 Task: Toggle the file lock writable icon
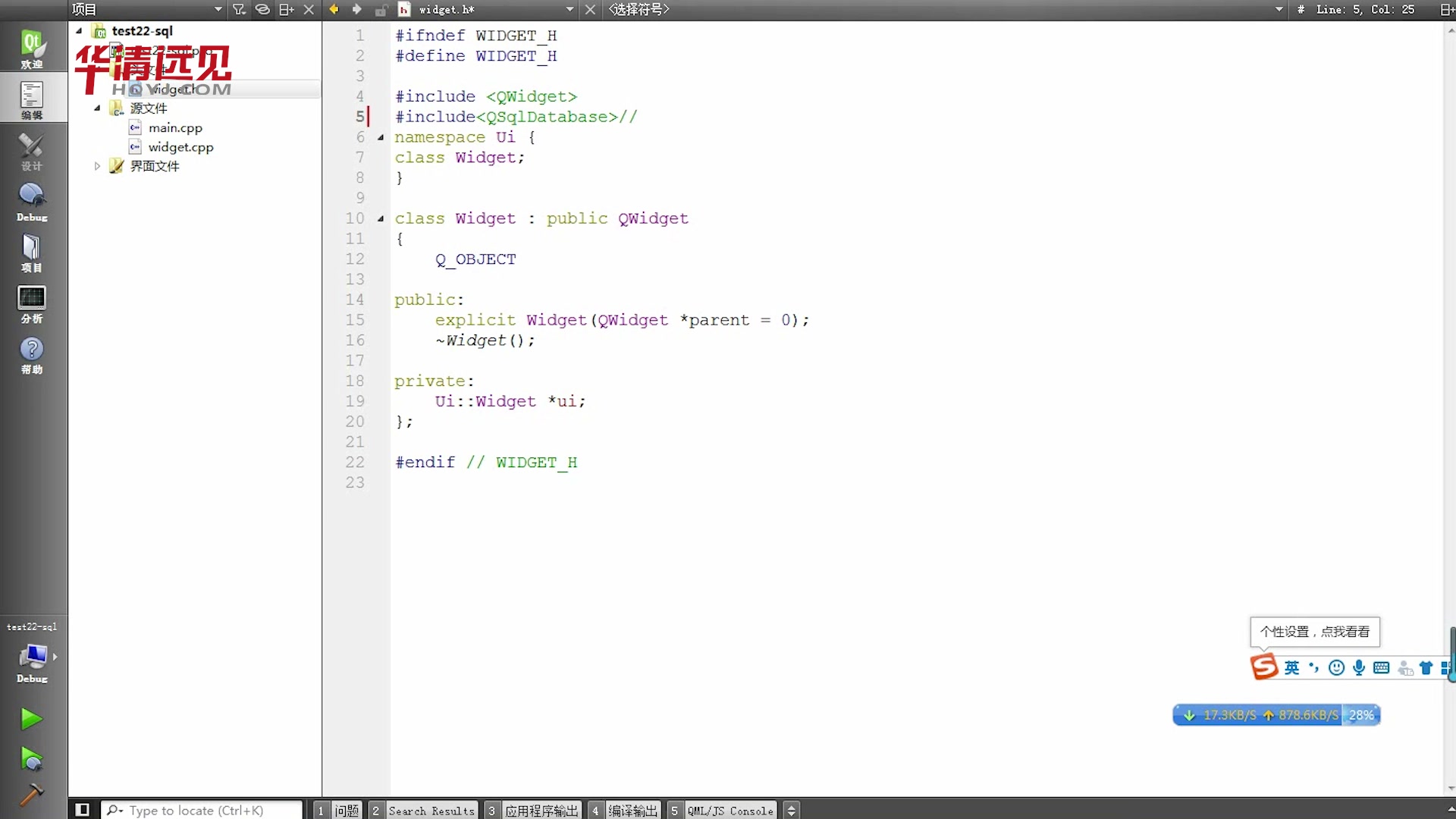coord(381,10)
